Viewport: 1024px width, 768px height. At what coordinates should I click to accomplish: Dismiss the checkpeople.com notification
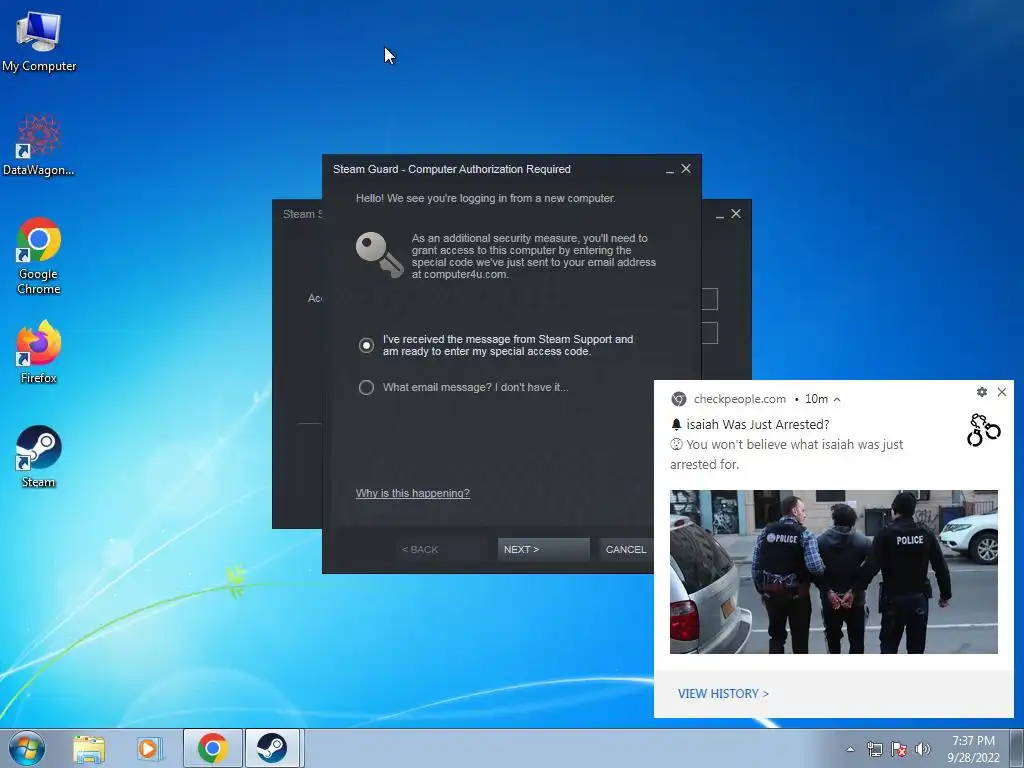click(x=1002, y=392)
